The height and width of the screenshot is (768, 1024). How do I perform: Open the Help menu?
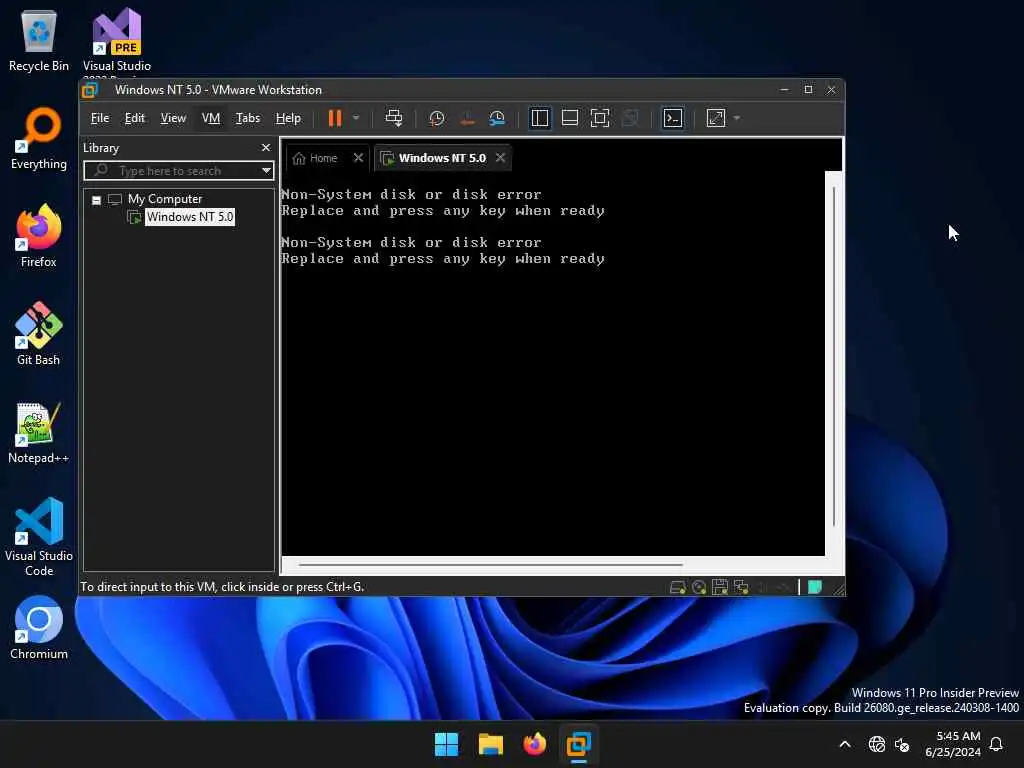pyautogui.click(x=288, y=118)
